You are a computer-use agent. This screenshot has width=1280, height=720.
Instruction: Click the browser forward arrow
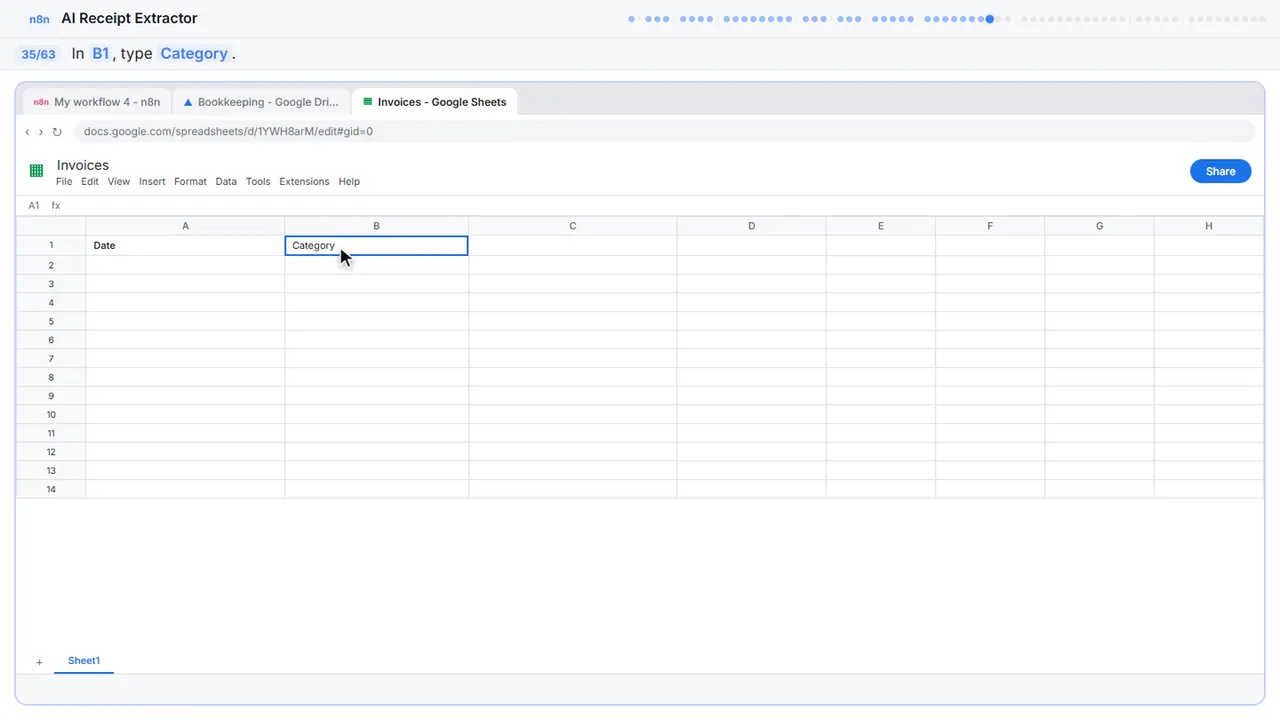coord(41,132)
